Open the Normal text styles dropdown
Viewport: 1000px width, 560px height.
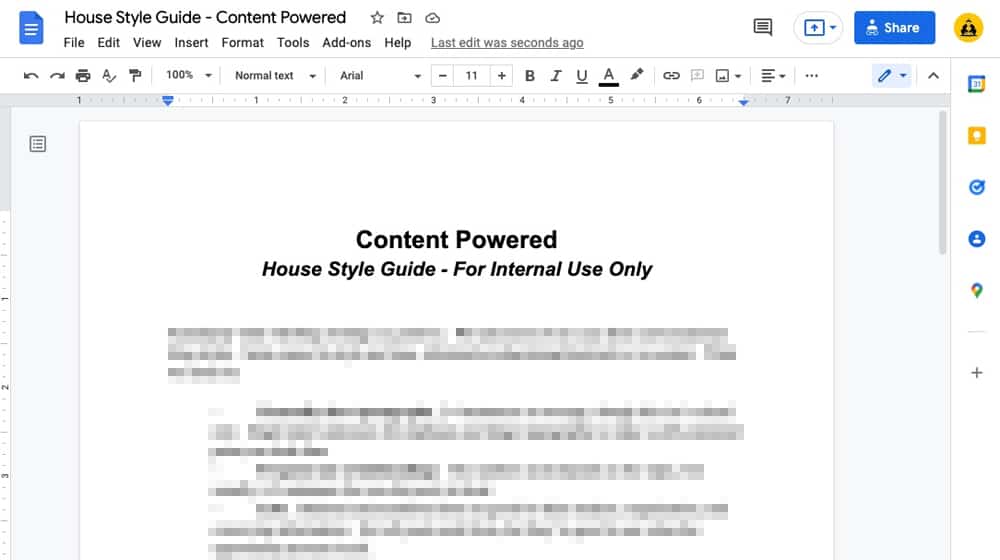coord(275,75)
